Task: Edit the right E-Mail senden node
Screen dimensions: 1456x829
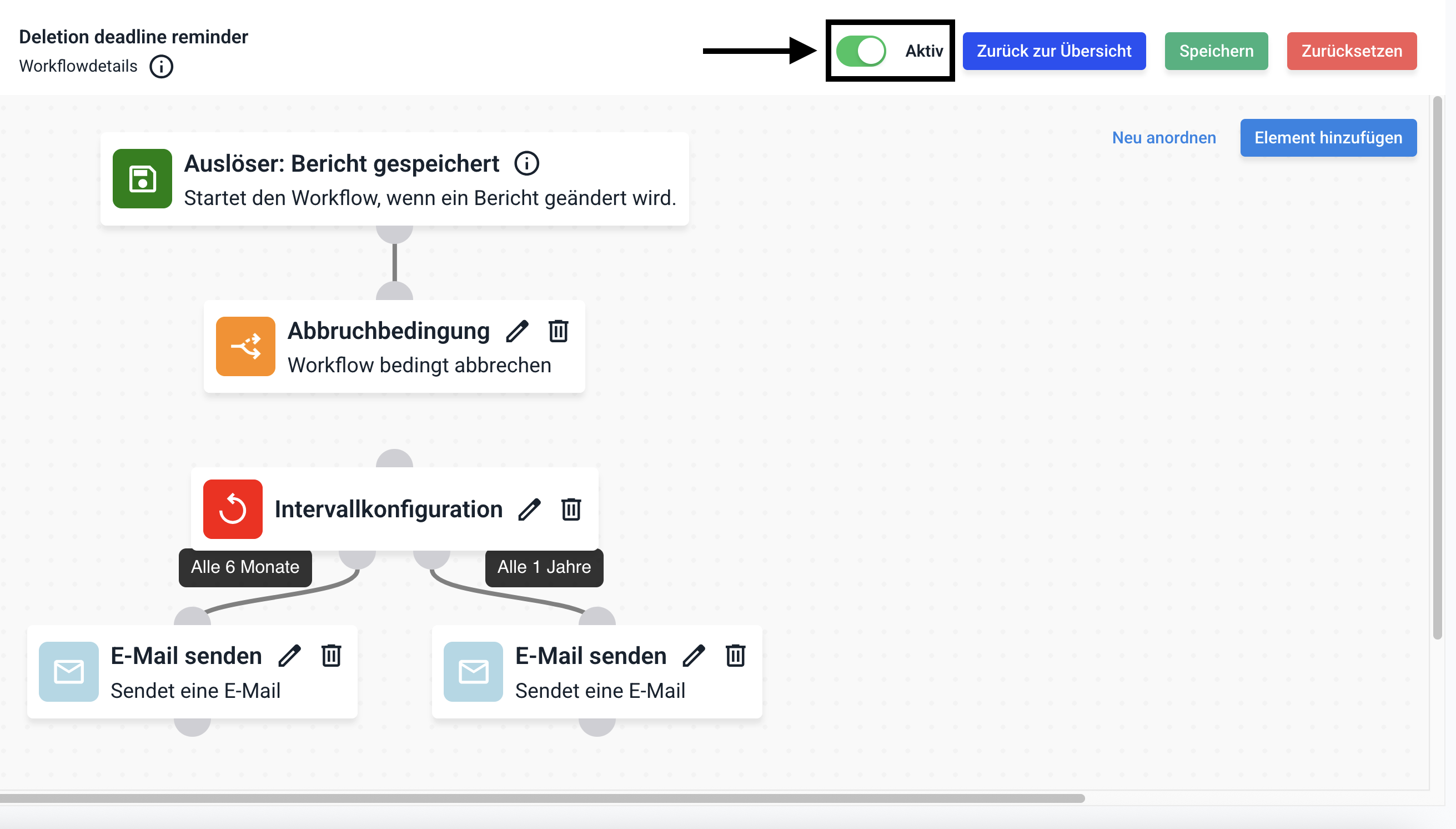Action: click(694, 656)
